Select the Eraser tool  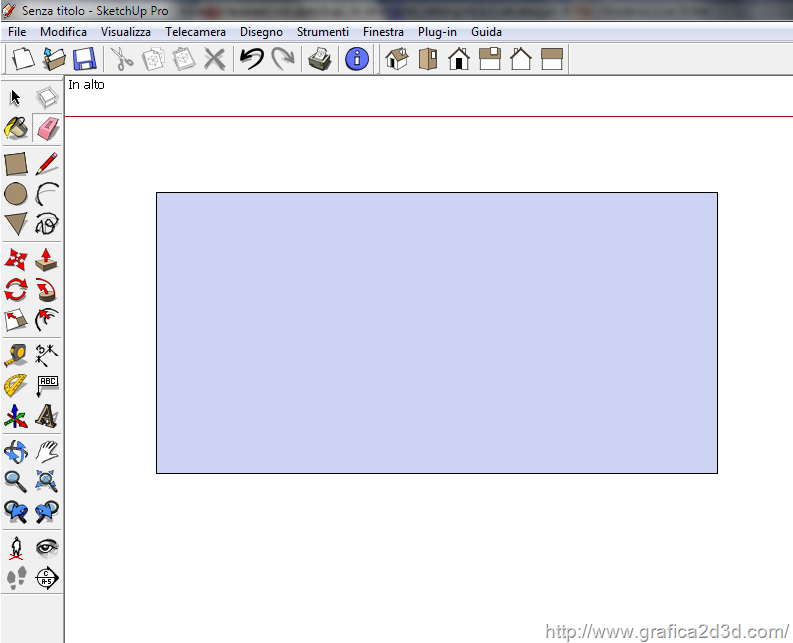coord(47,129)
